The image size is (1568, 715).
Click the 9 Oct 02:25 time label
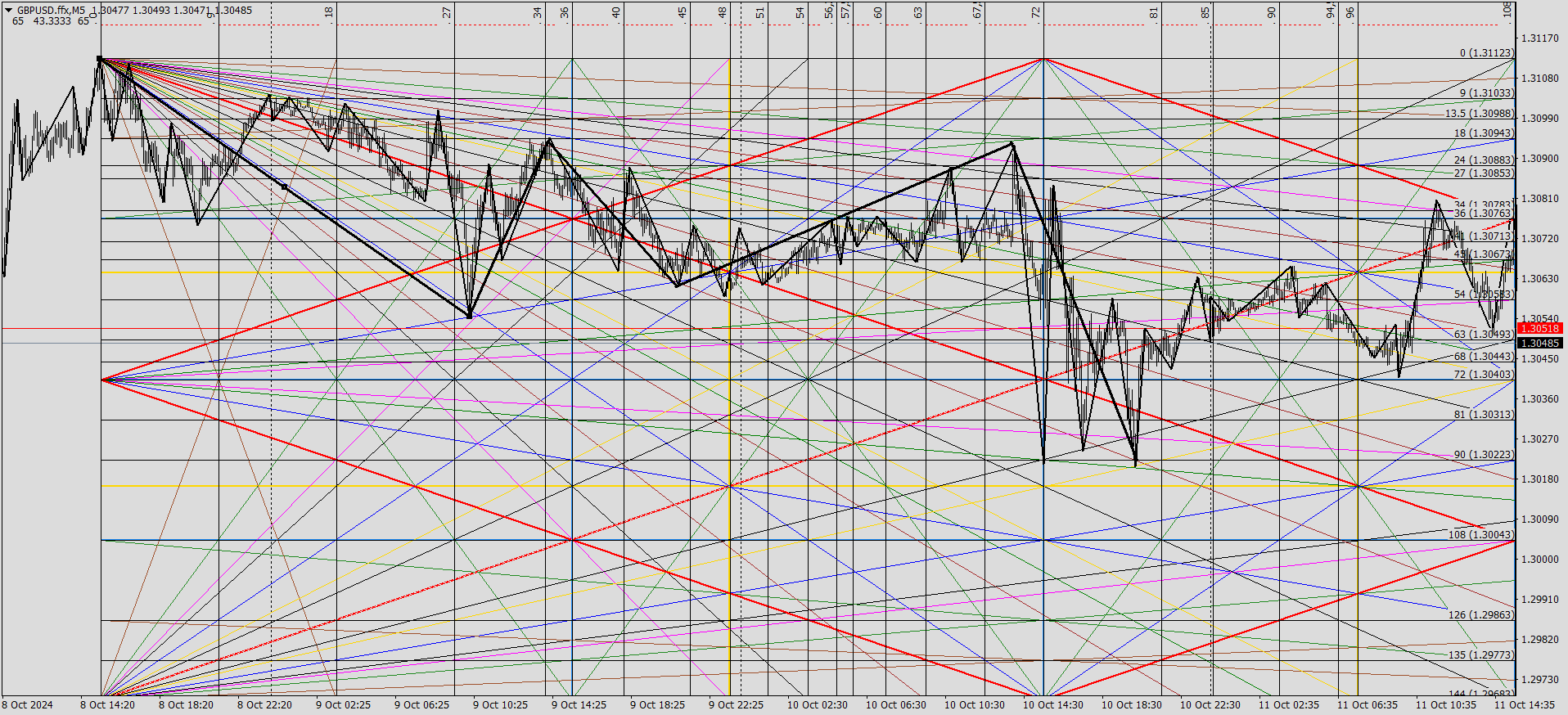(x=343, y=705)
